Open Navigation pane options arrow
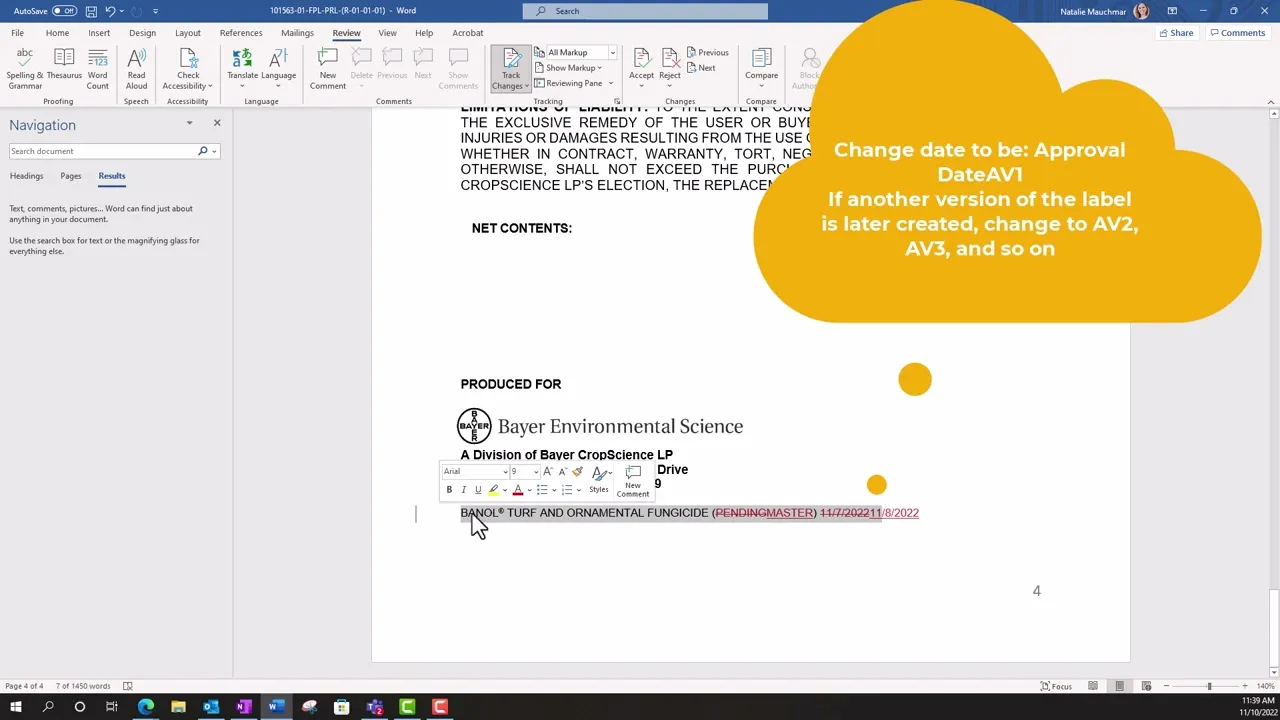The image size is (1280, 720). [x=189, y=123]
